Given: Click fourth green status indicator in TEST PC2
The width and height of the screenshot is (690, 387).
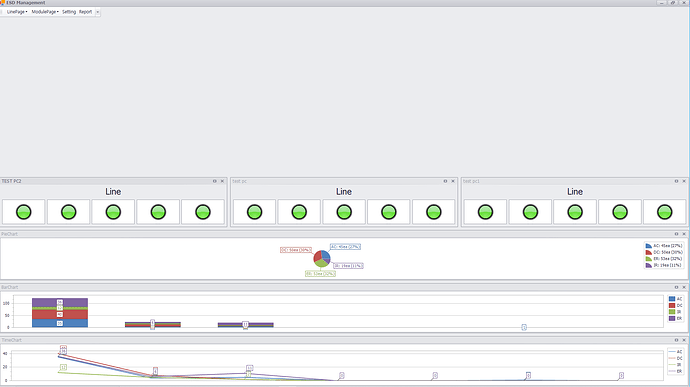Looking at the screenshot, I should pyautogui.click(x=158, y=212).
